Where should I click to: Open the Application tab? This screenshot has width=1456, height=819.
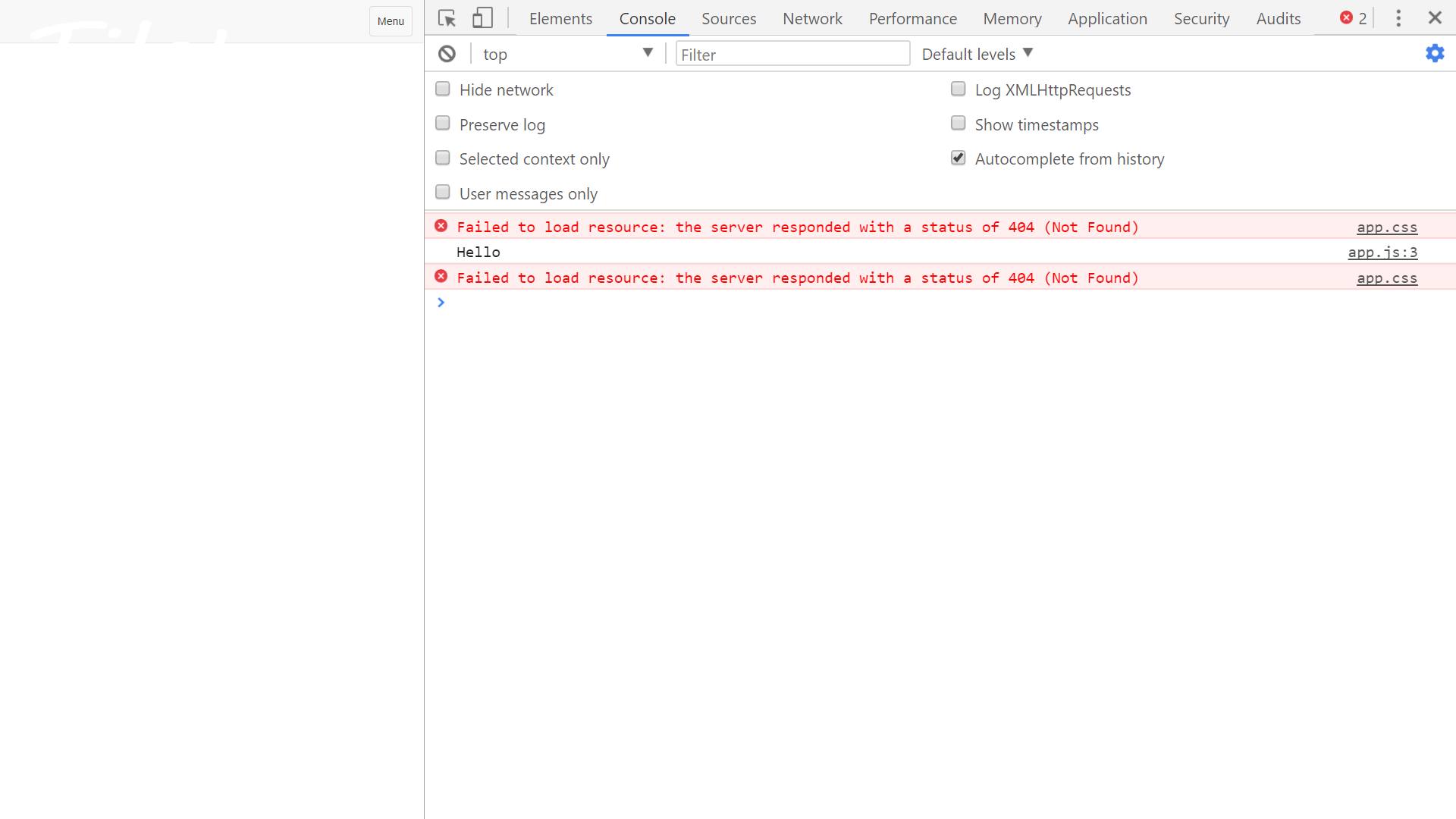1107,18
